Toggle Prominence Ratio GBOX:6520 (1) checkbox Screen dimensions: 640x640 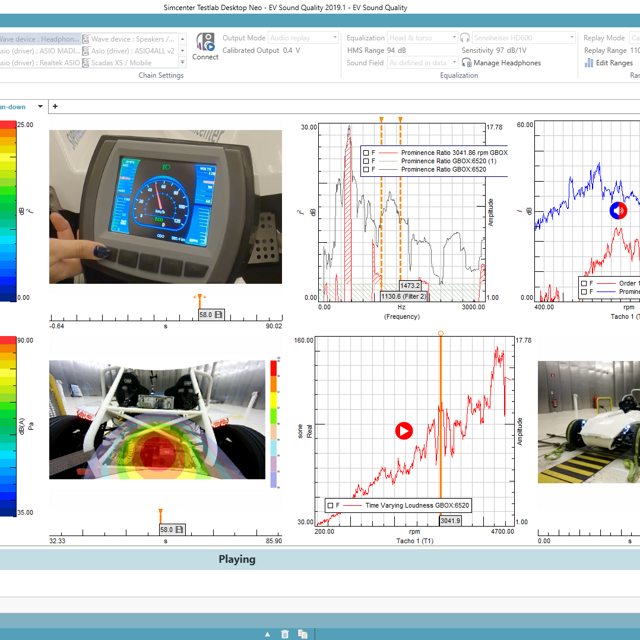click(x=366, y=161)
